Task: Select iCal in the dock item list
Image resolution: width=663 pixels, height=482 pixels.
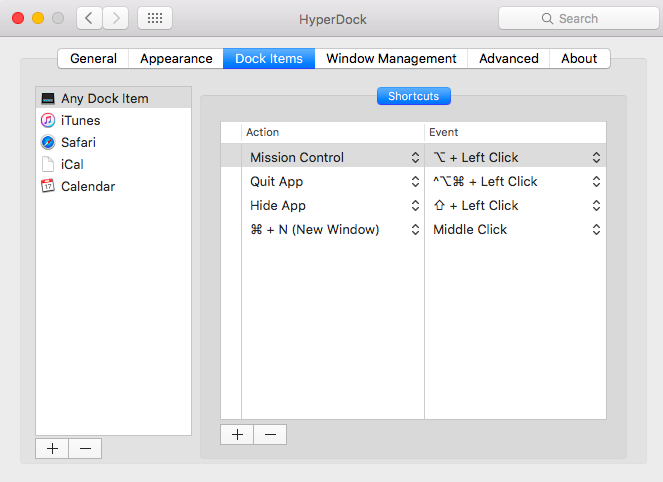Action: 113,164
